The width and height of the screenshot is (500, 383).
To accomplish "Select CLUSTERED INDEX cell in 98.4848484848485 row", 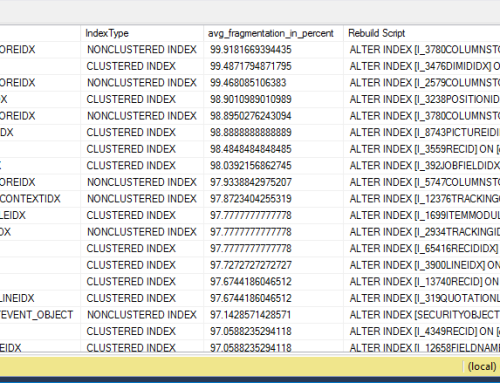I will (x=142, y=149).
